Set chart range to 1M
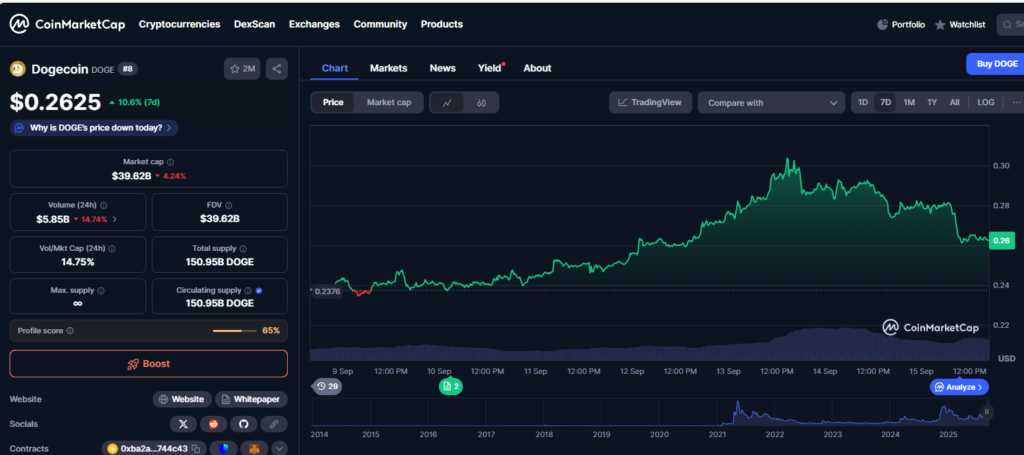1024x455 pixels. pos(909,102)
